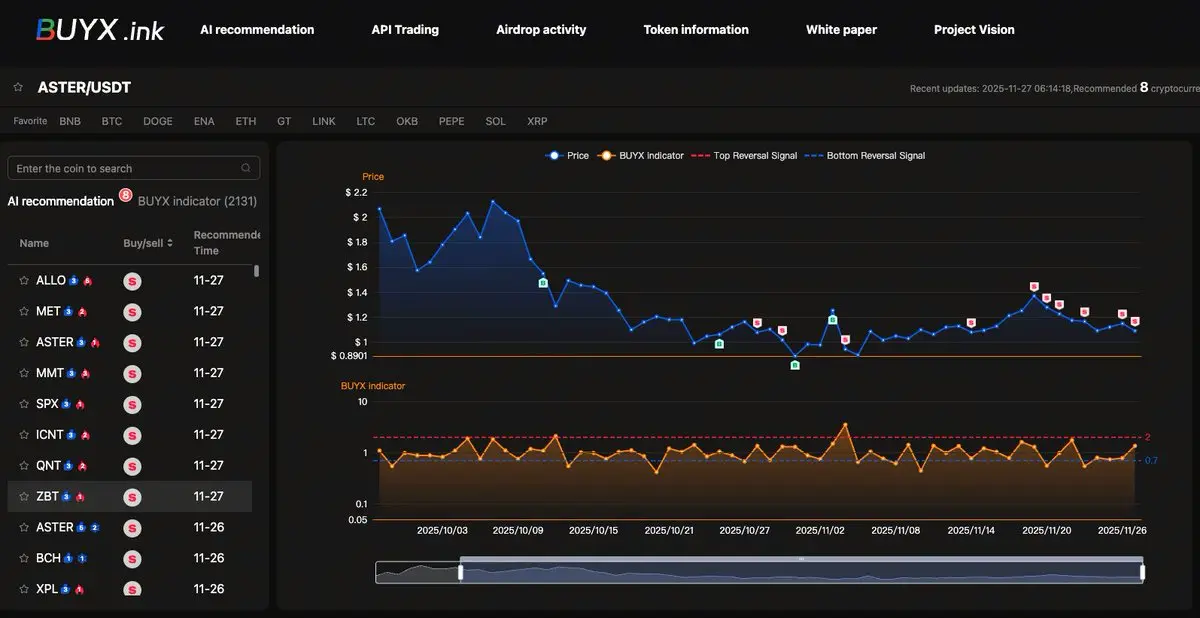Click the BUYX.ink logo
The height and width of the screenshot is (618, 1200).
99,30
